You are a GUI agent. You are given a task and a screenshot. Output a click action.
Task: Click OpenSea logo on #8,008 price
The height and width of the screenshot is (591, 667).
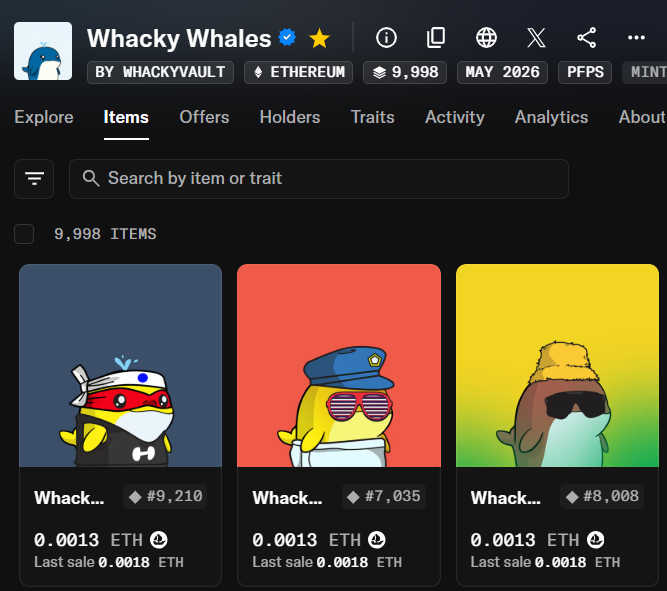(596, 540)
